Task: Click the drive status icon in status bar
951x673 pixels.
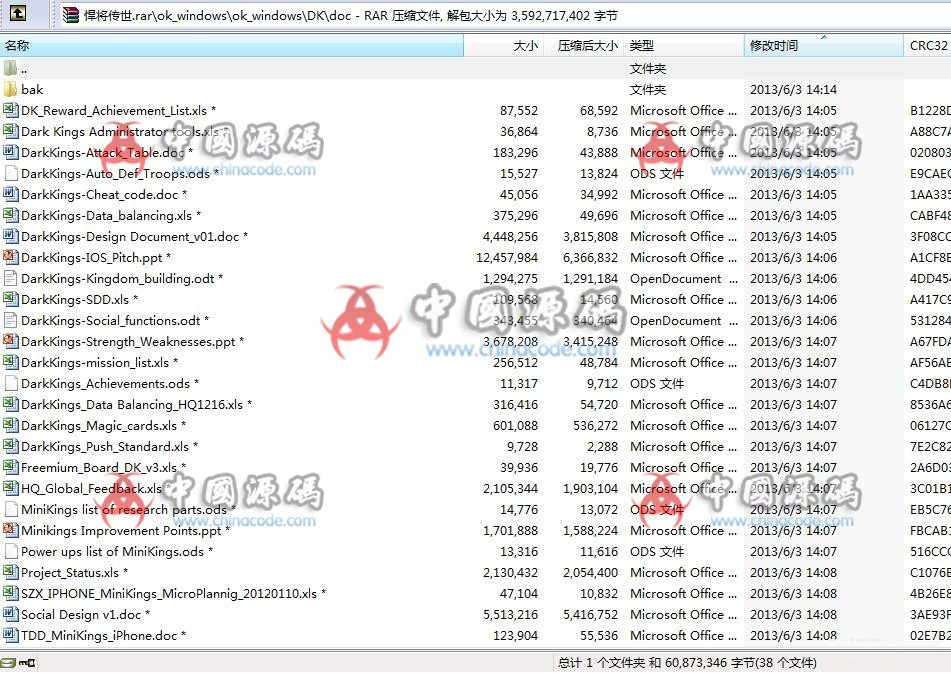Action: [x=8, y=663]
